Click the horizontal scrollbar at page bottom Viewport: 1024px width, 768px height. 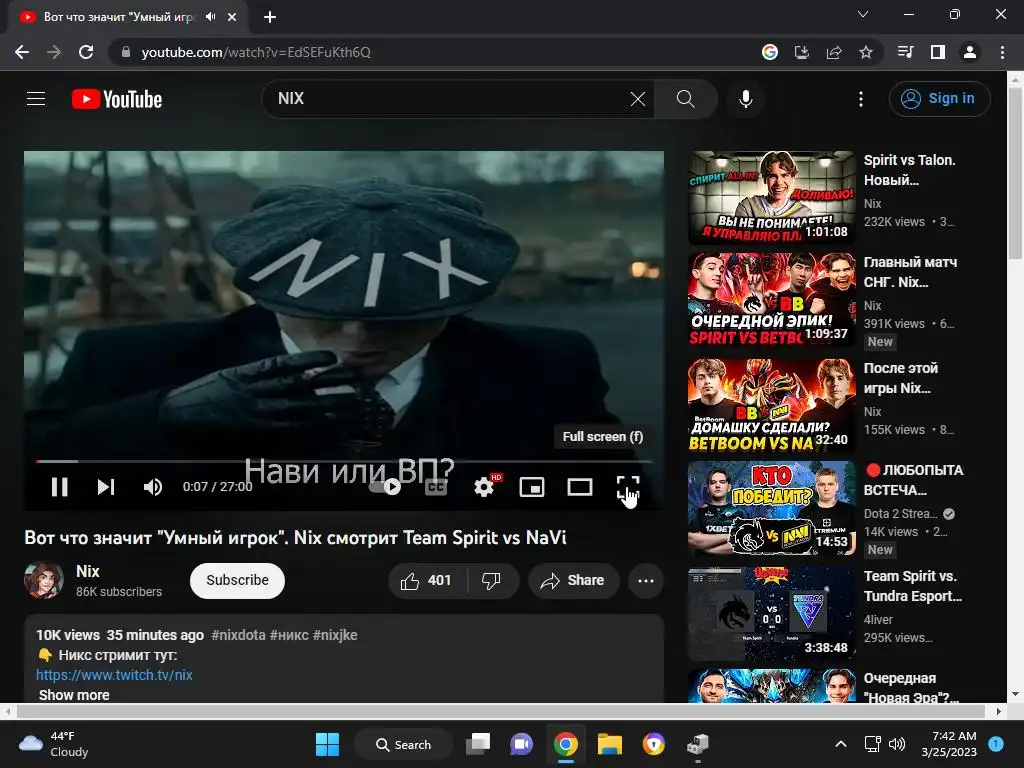(x=502, y=711)
